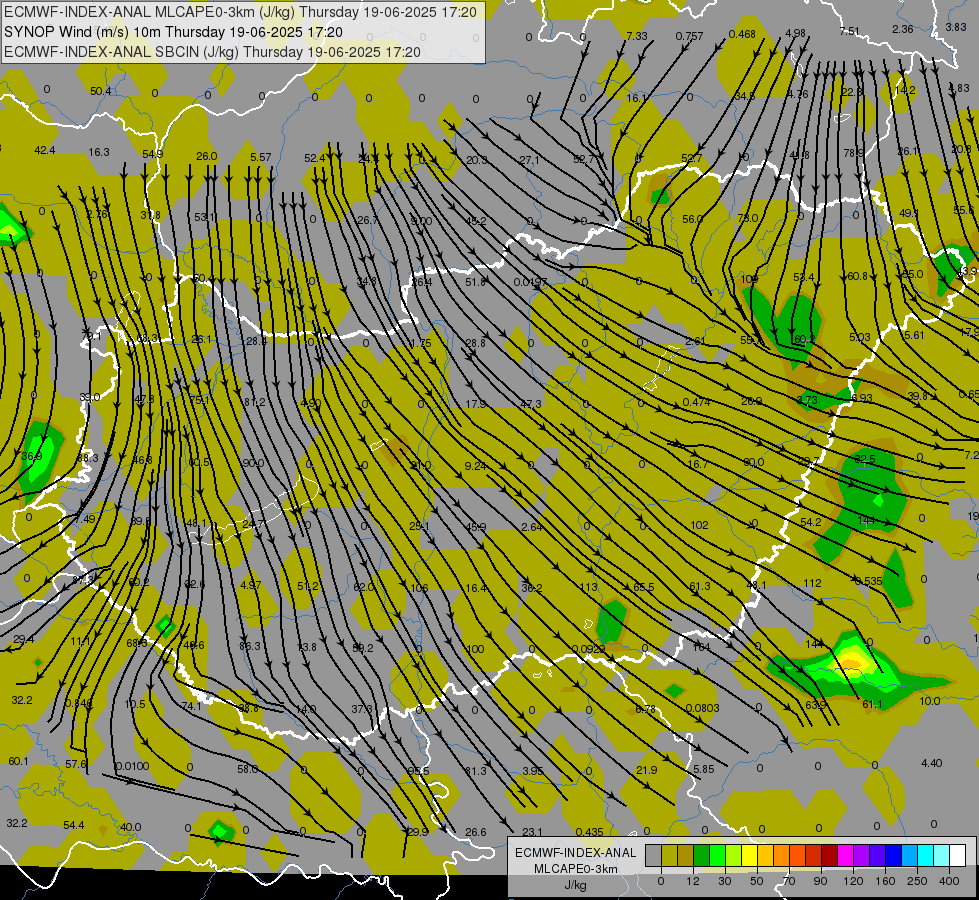The height and width of the screenshot is (900, 979).
Task: Select the value '10.0'
Action: click(x=930, y=701)
